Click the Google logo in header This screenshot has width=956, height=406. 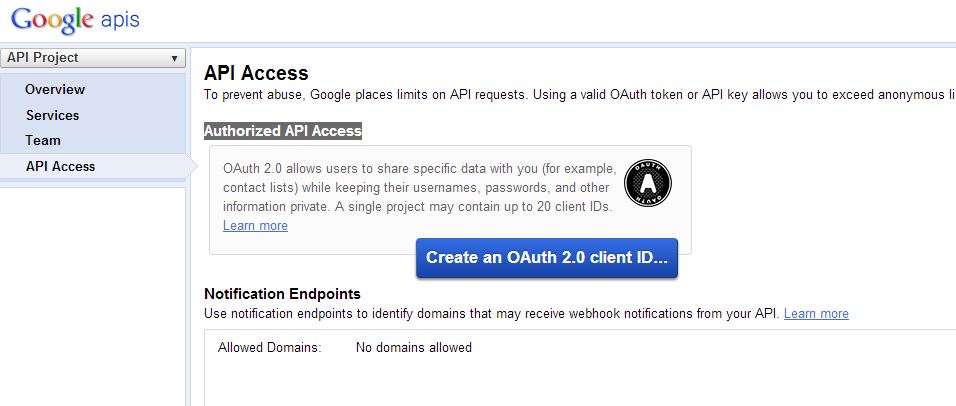(52, 20)
